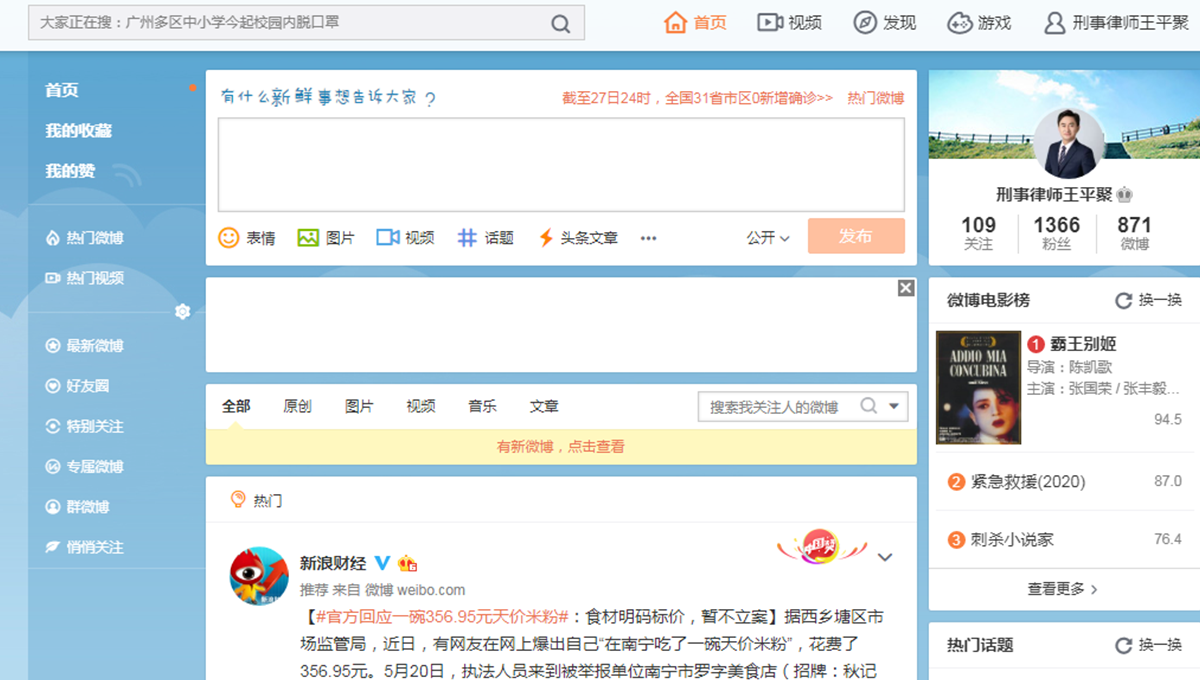The image size is (1200, 680).
Task: Switch to the 原创 tab
Action: (x=297, y=406)
